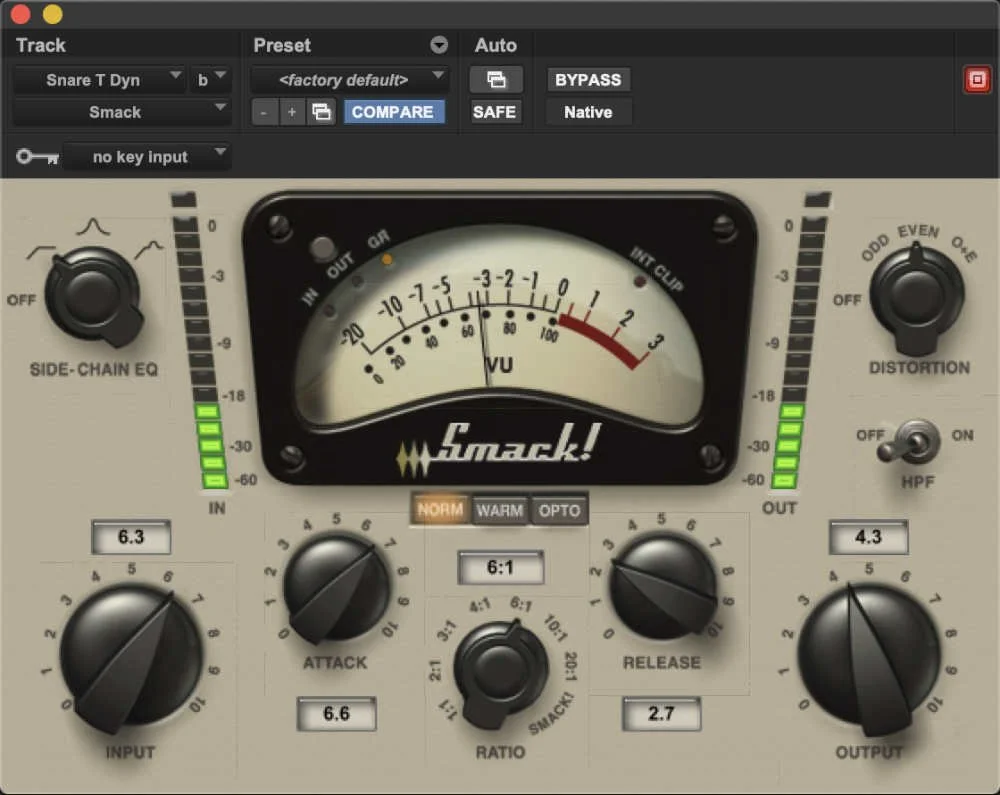Click the key input key icon

pyautogui.click(x=38, y=157)
